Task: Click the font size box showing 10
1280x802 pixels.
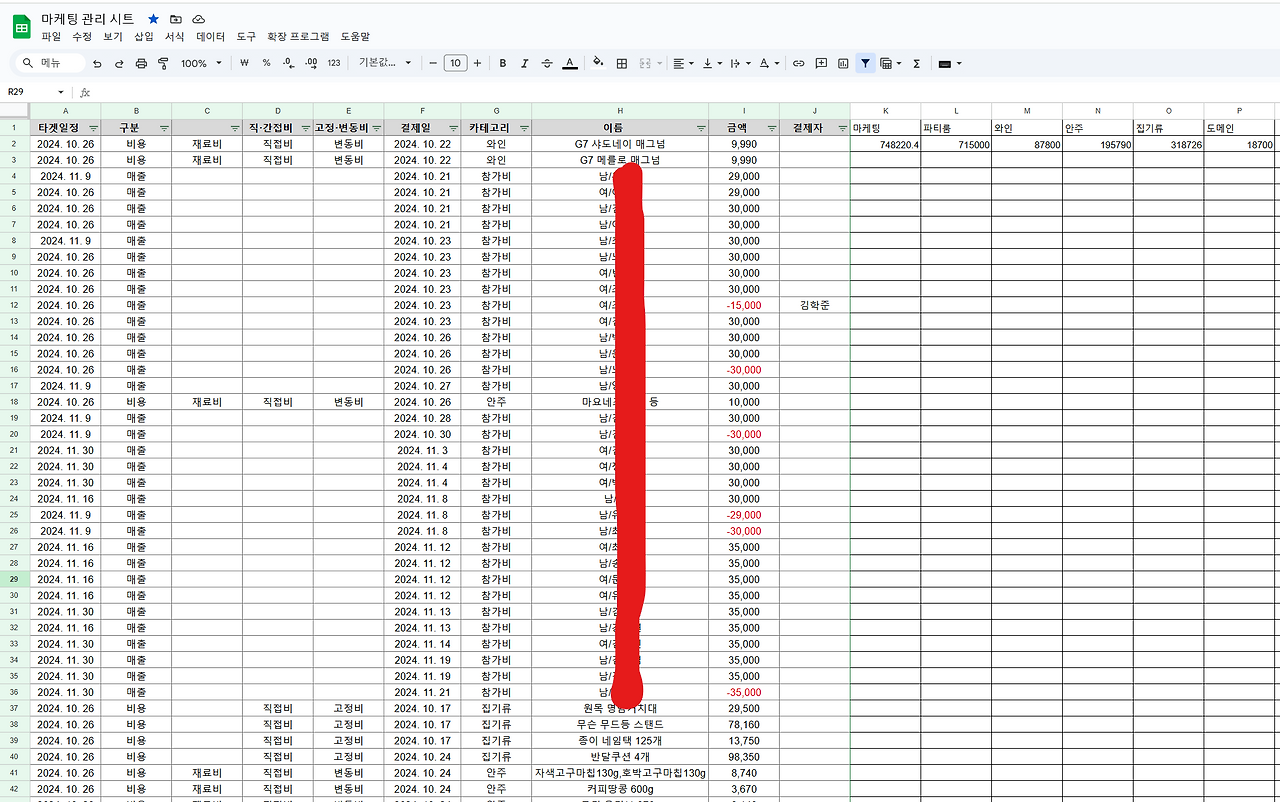Action: 455,63
